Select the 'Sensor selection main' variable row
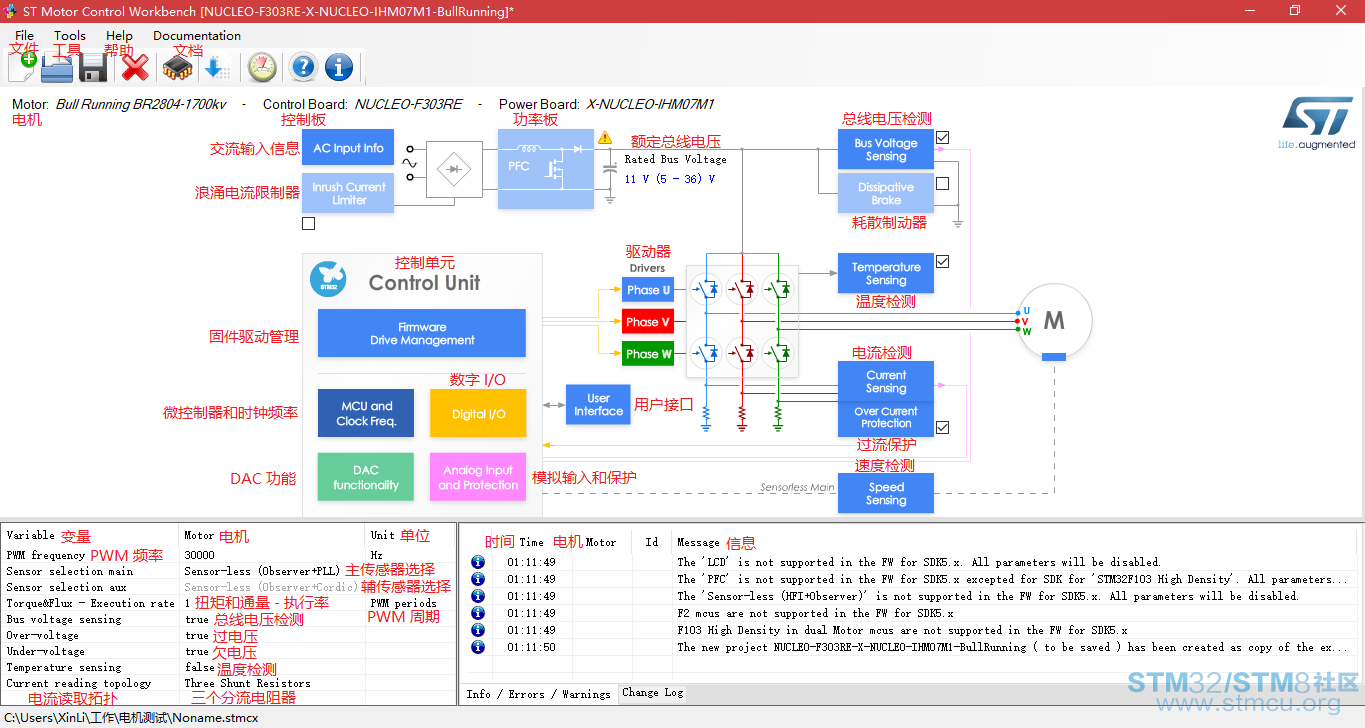Viewport: 1365px width, 728px height. [229, 571]
